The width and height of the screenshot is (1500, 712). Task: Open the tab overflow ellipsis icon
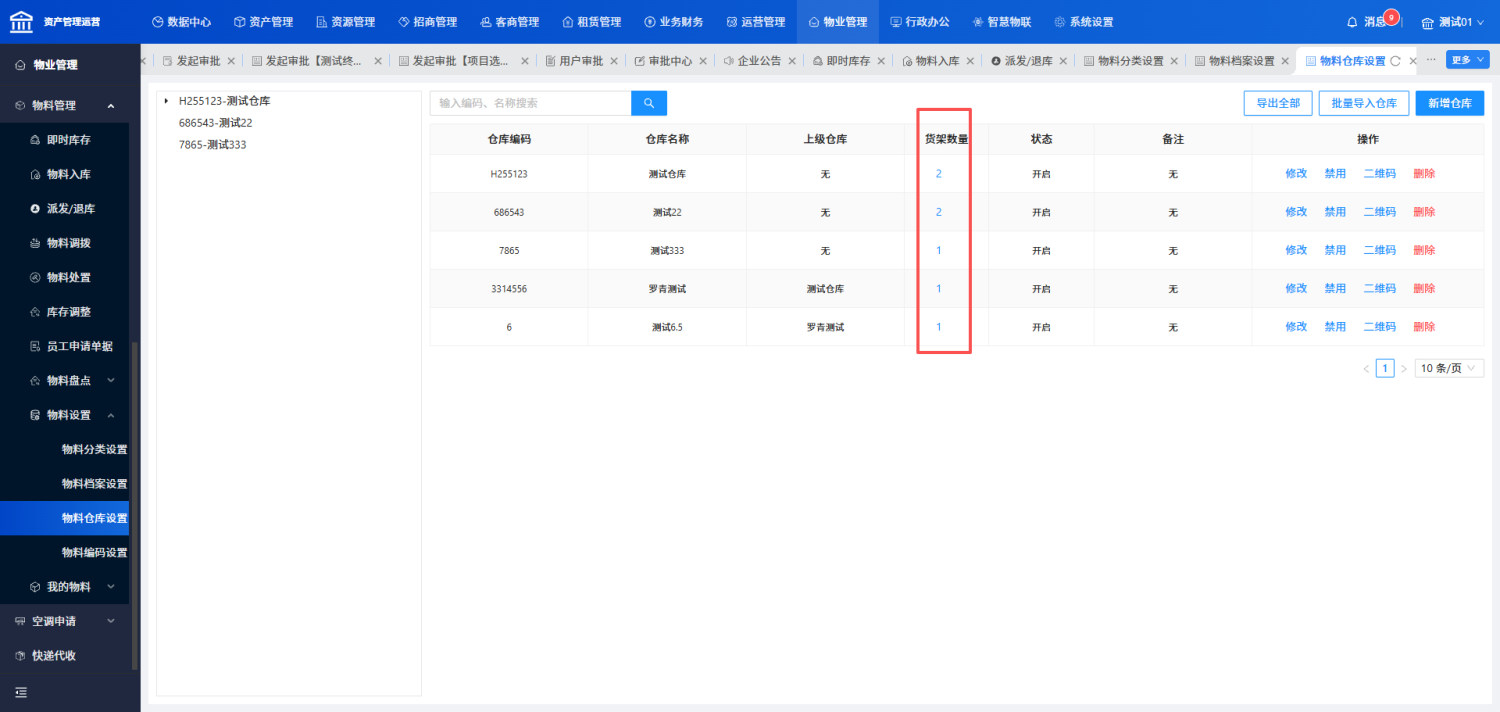tap(1431, 60)
